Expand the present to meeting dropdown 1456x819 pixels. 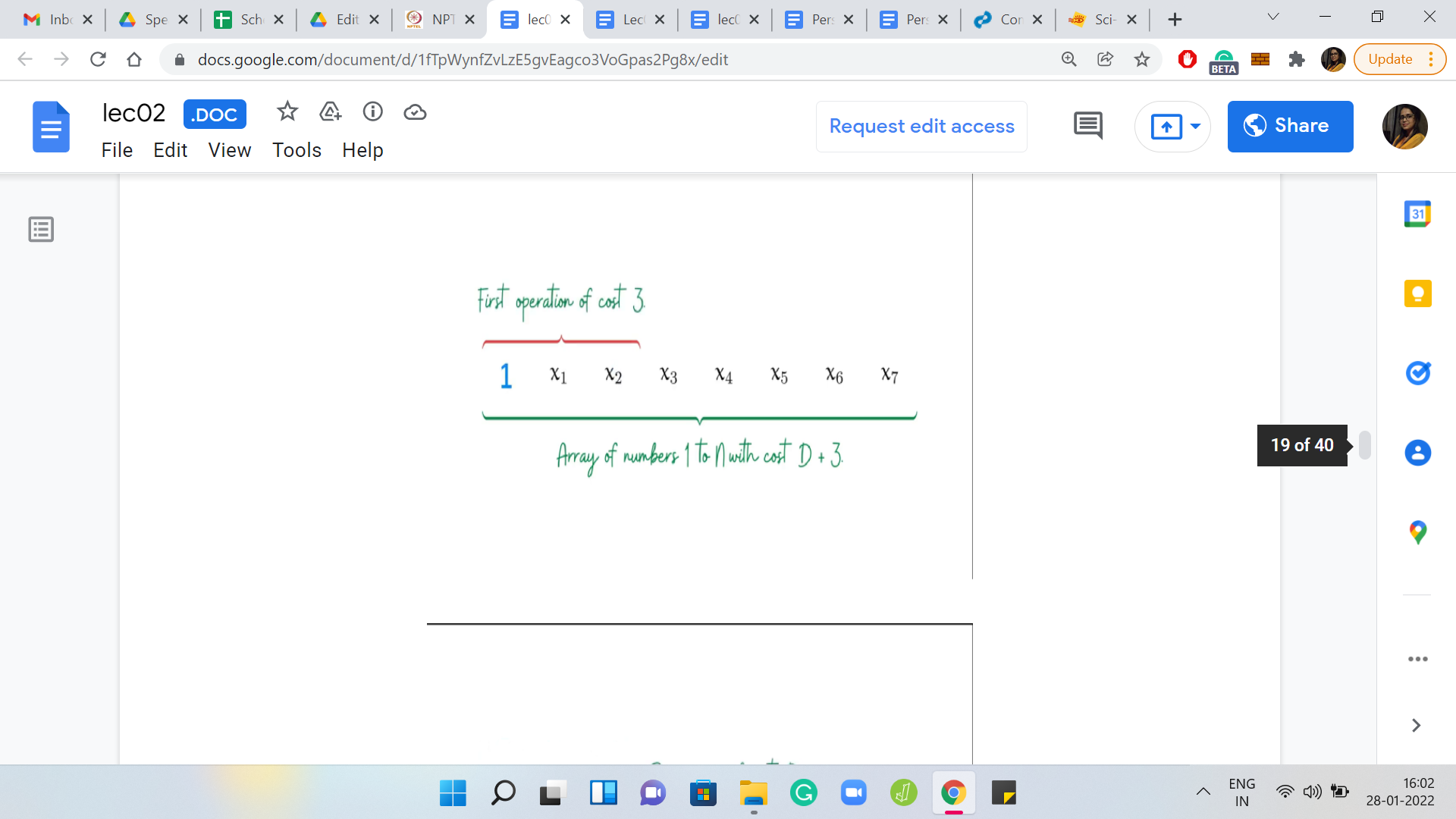tap(1195, 126)
